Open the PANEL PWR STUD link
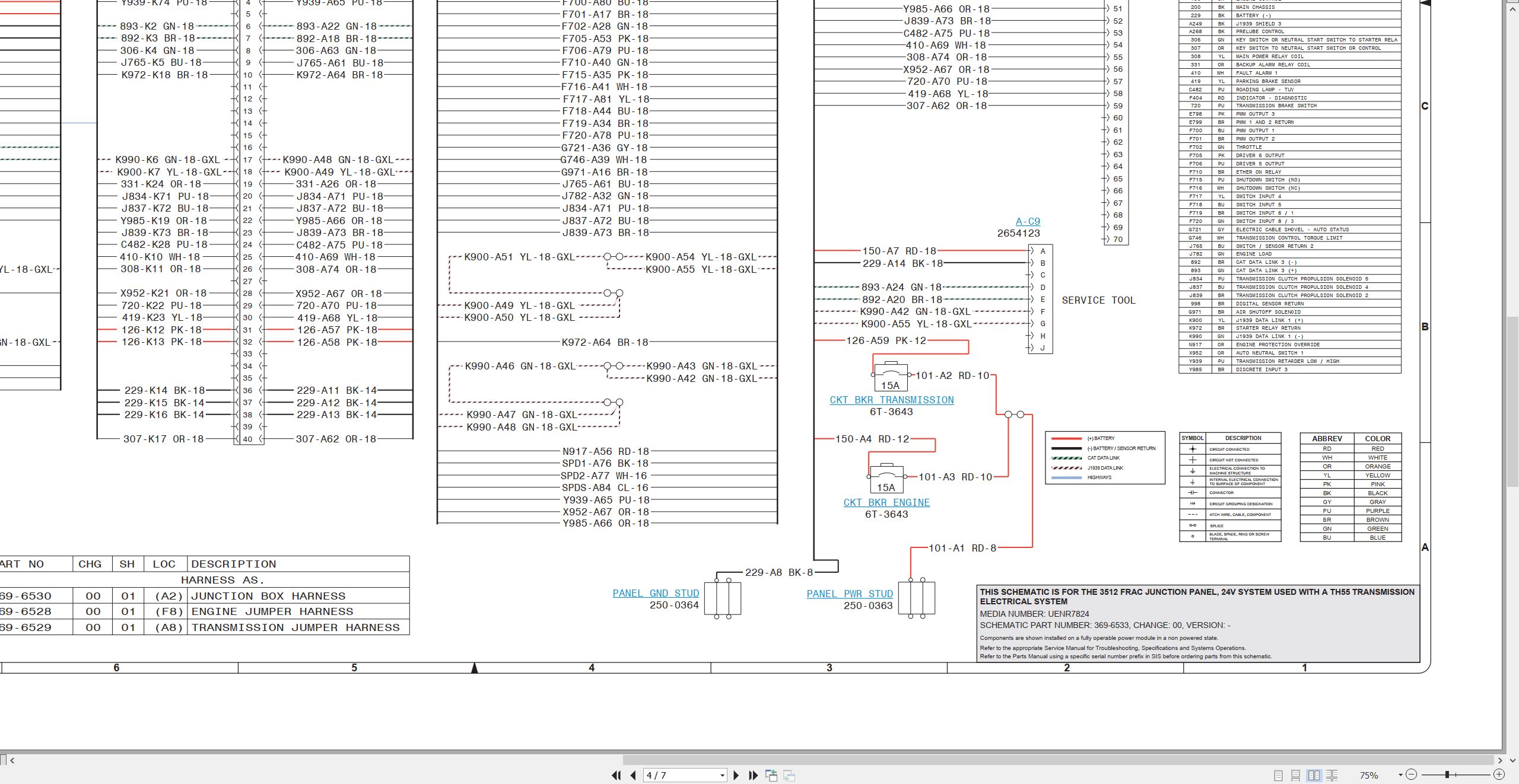 click(x=850, y=594)
